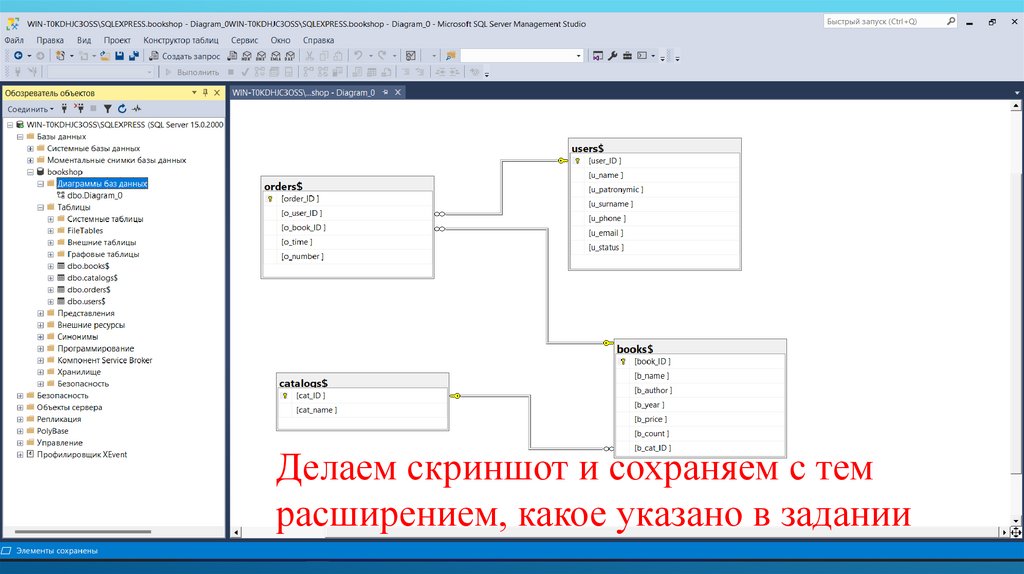Click the Object Explorer horizontal scrollbar
Image resolution: width=1024 pixels, height=574 pixels.
point(82,532)
